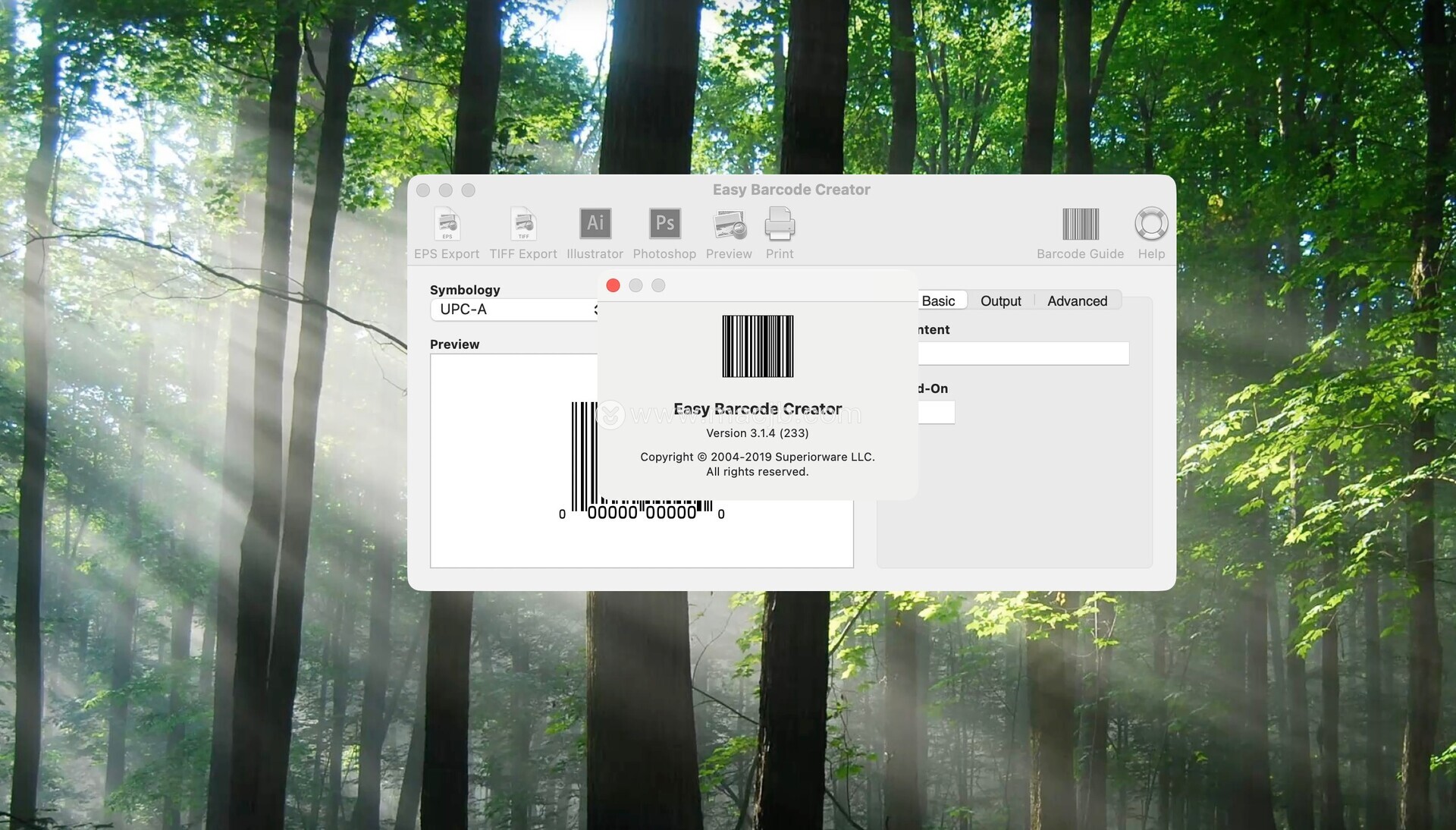The width and height of the screenshot is (1456, 830).
Task: Click the Content input field
Action: [1022, 354]
